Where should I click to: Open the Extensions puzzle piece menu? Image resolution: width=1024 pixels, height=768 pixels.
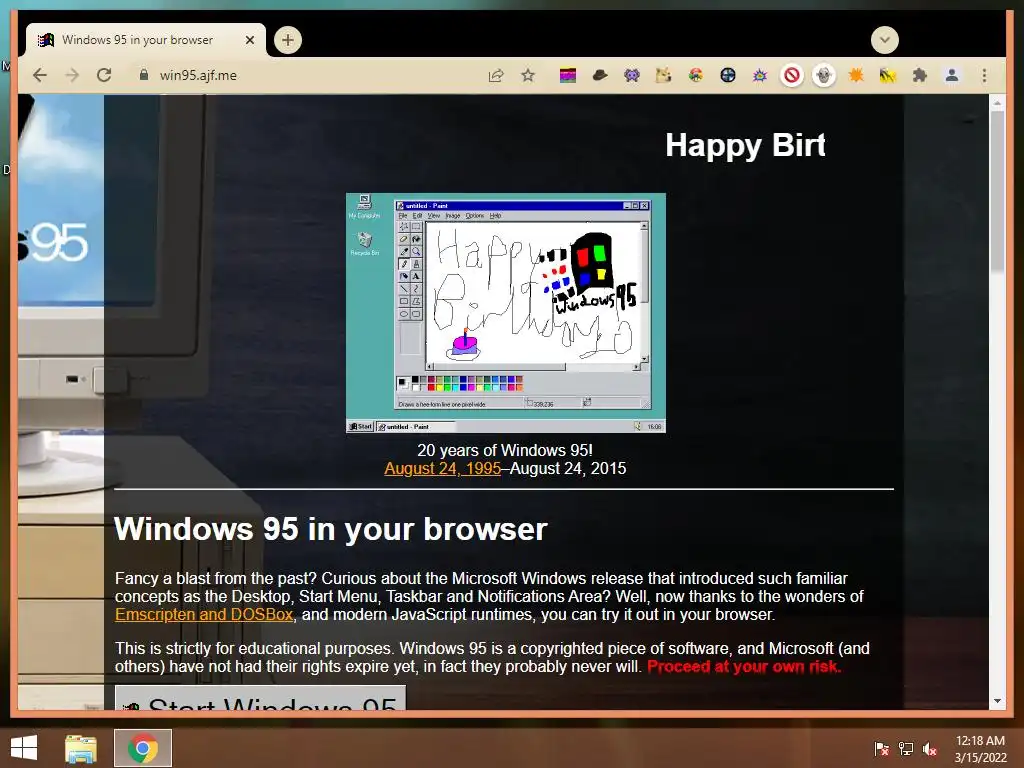click(920, 76)
